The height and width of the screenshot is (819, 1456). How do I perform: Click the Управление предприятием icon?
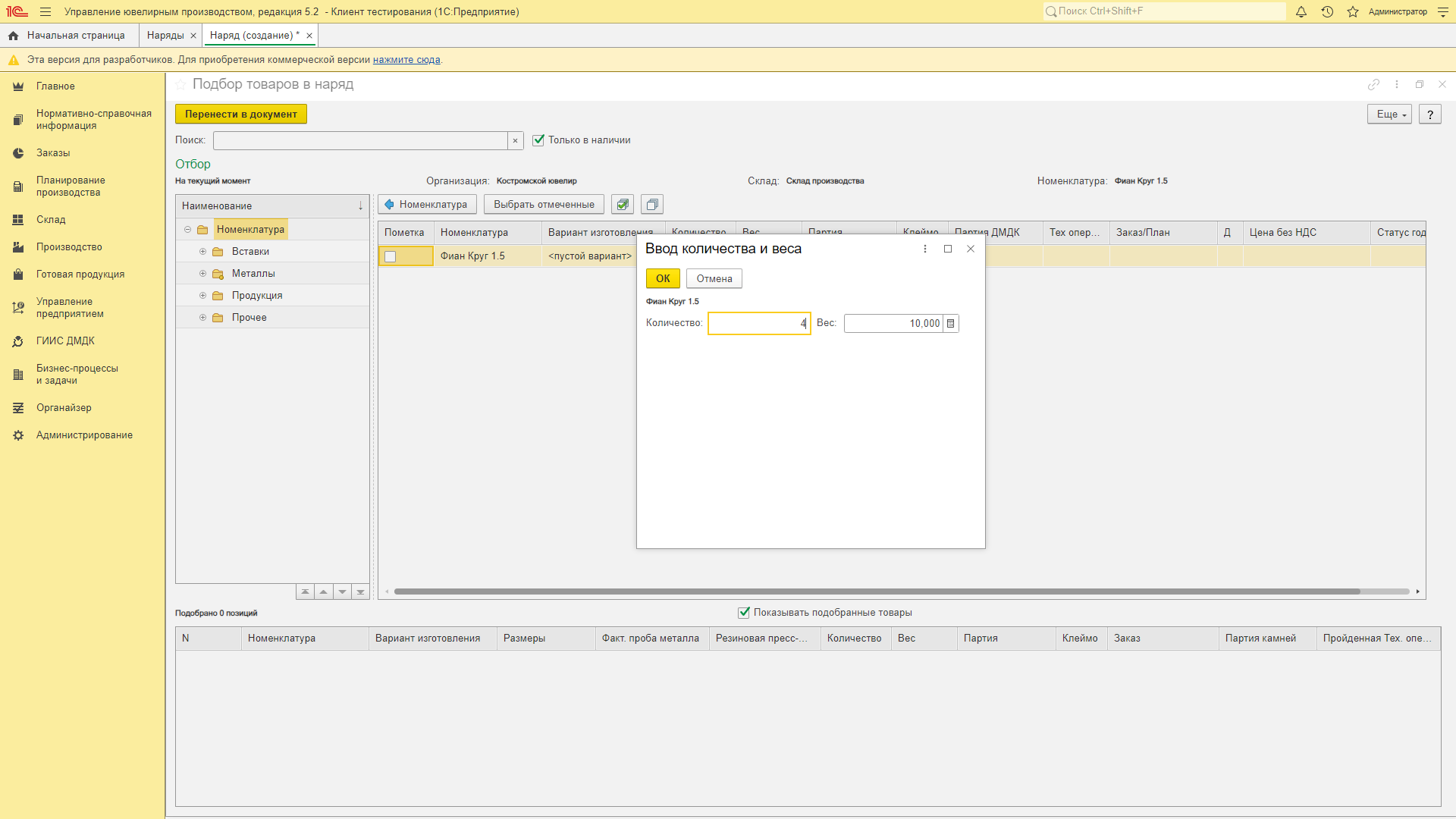tap(18, 308)
